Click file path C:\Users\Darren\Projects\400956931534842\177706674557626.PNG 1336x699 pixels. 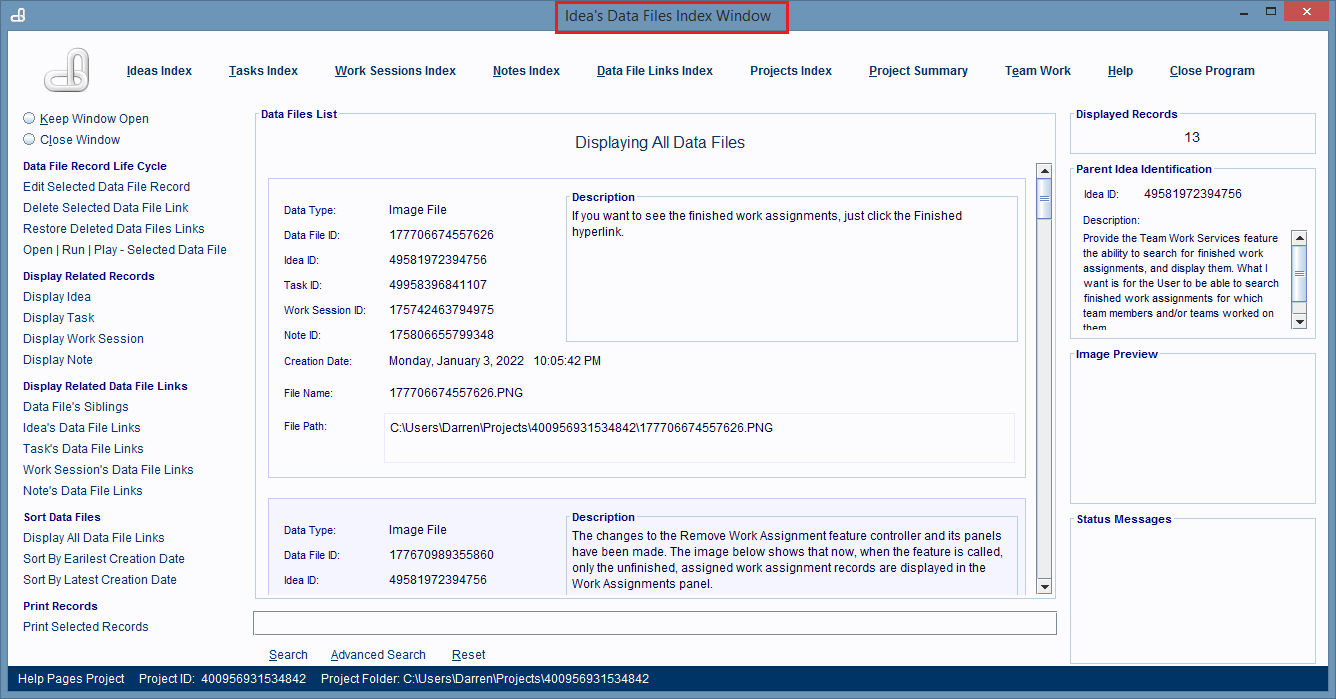[x=581, y=428]
